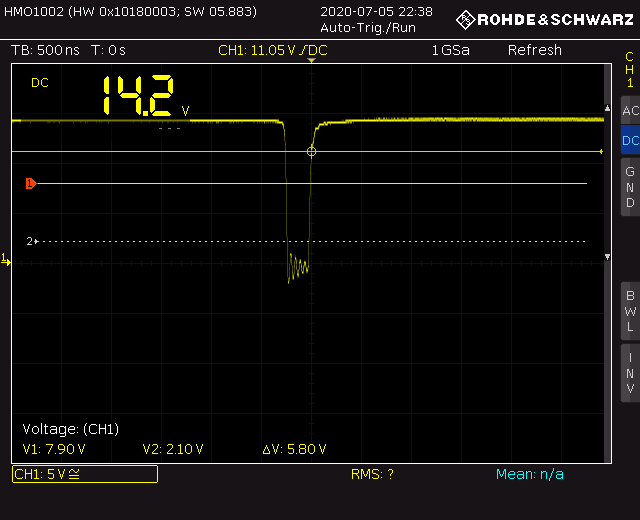640x520 pixels.
Task: Click the trigger time marker triangle at top
Action: pos(311,62)
